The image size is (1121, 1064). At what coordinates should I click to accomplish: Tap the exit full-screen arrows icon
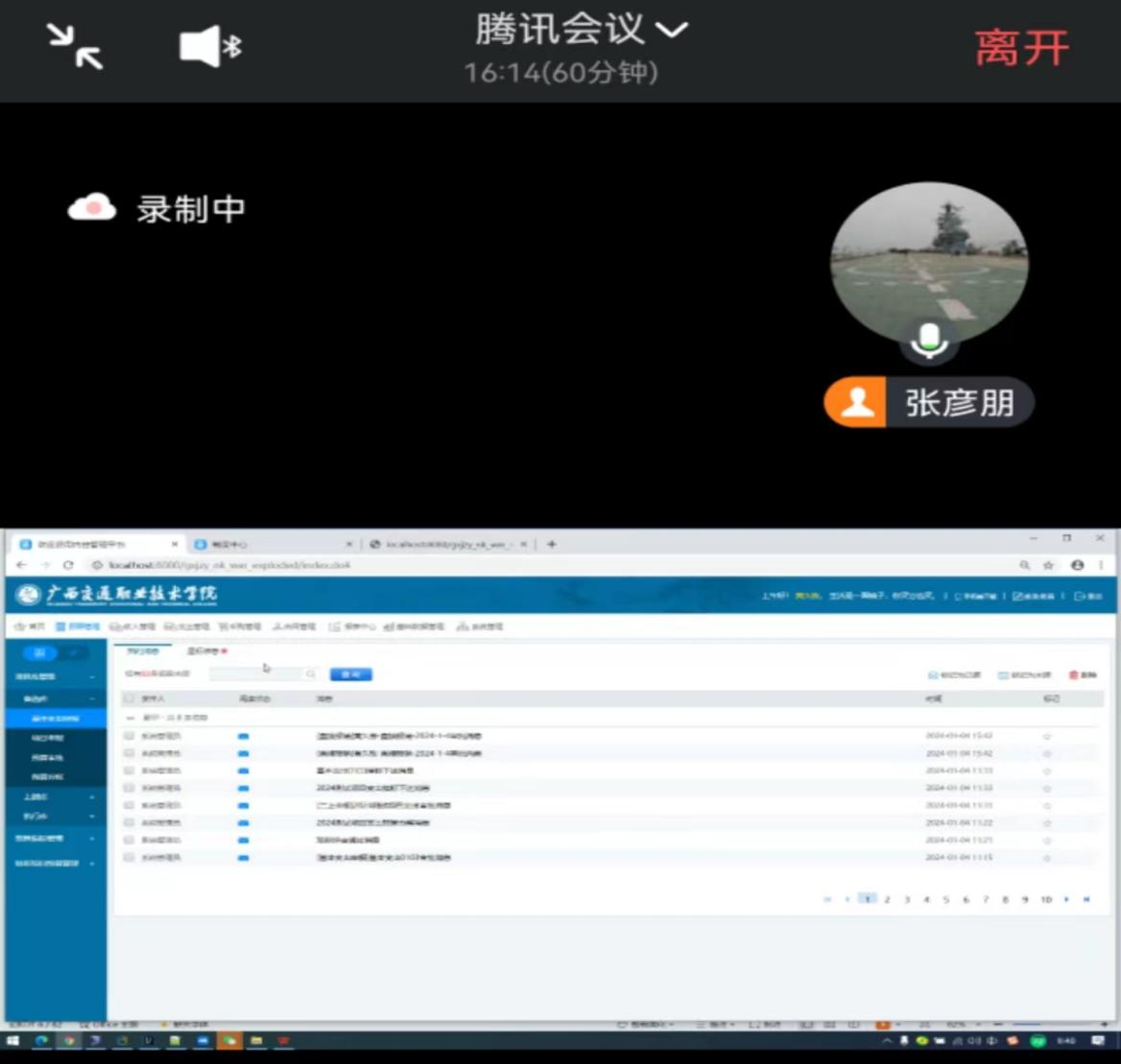click(x=74, y=46)
